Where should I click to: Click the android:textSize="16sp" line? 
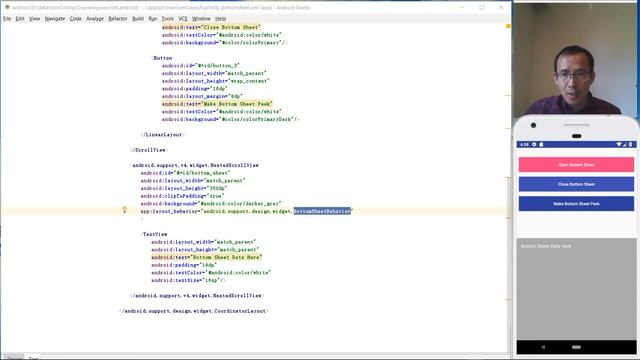(x=188, y=280)
